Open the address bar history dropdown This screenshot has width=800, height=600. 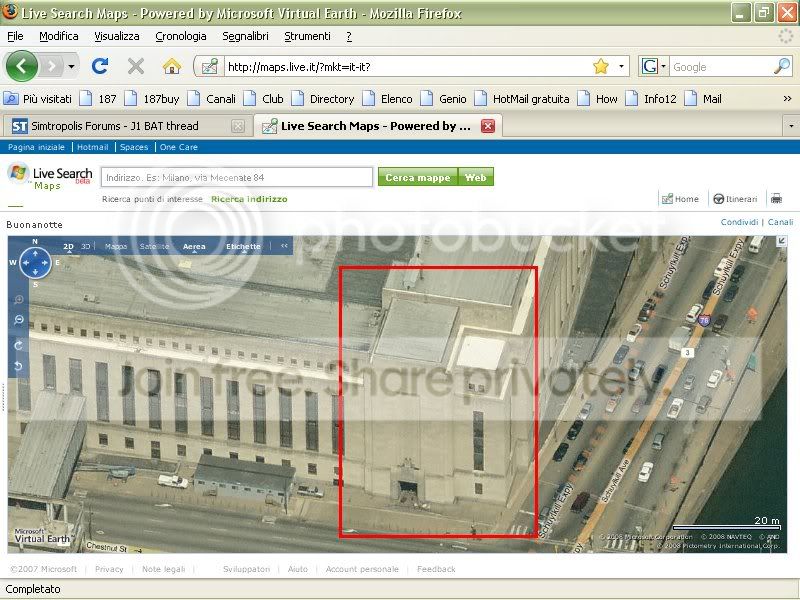[621, 66]
